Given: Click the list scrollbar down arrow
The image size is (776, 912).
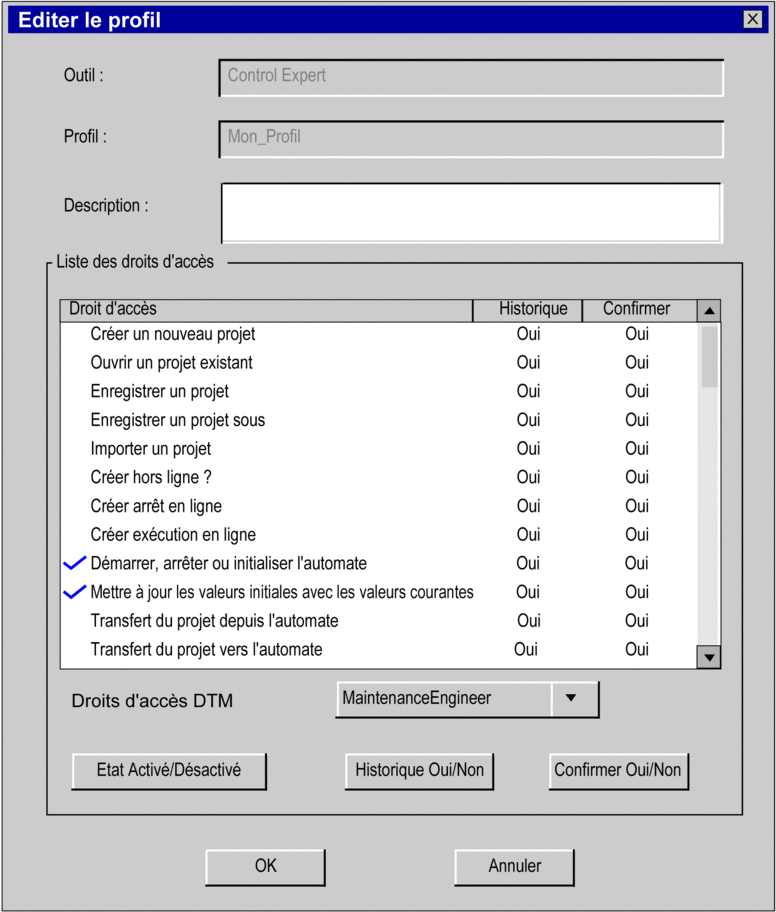Looking at the screenshot, I should pyautogui.click(x=709, y=657).
